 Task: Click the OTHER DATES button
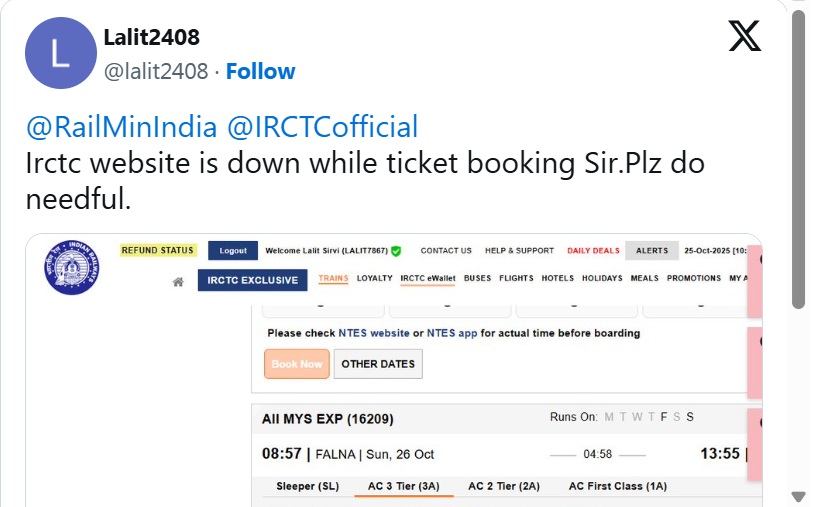378,364
